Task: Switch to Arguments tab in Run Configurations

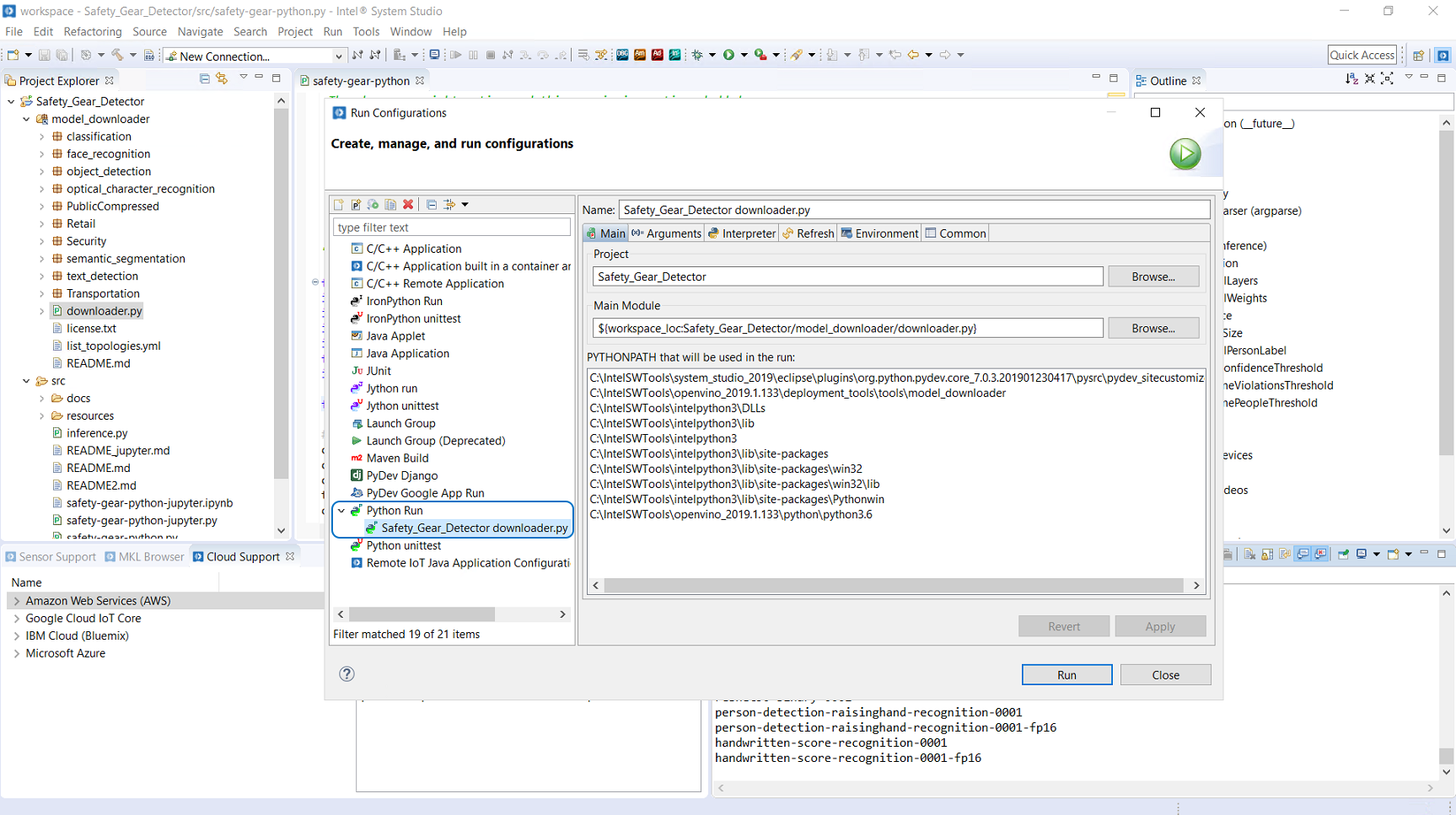Action: 666,233
